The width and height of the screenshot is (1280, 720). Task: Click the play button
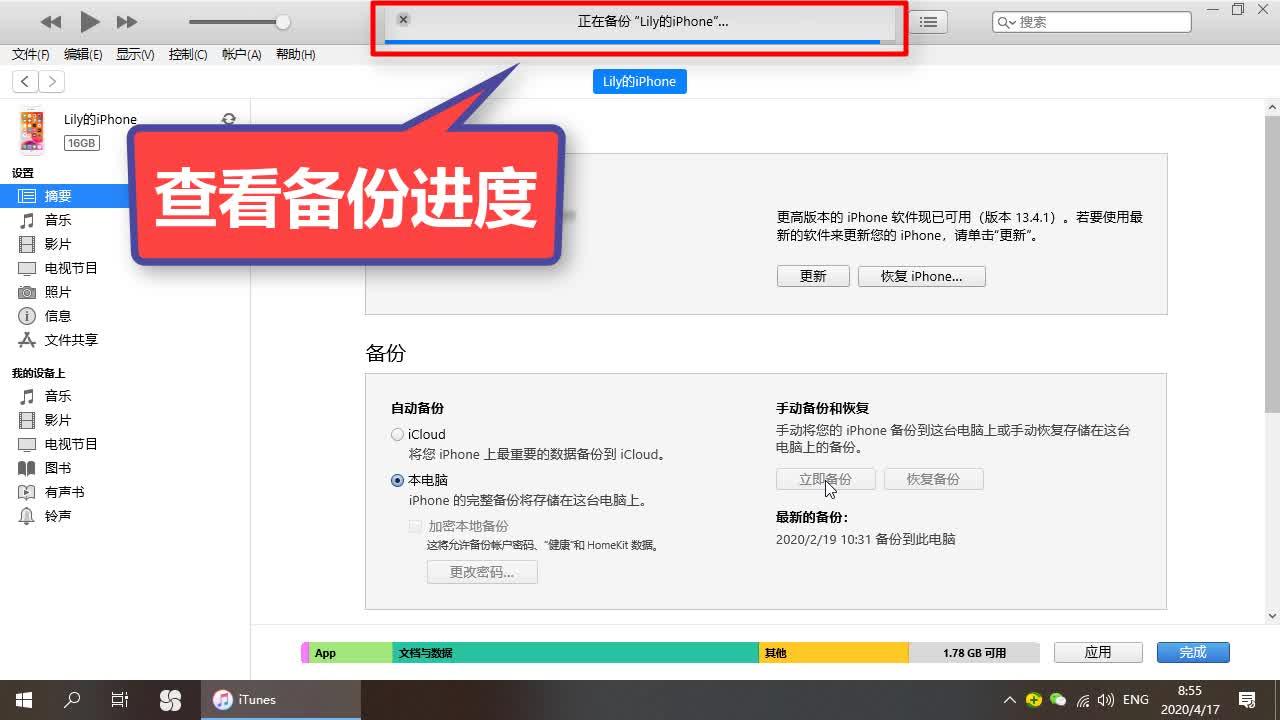(x=89, y=21)
